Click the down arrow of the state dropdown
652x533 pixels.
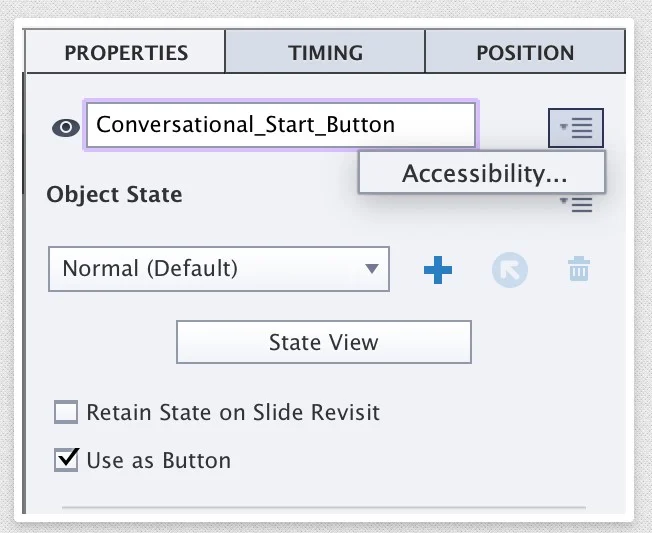tap(371, 269)
